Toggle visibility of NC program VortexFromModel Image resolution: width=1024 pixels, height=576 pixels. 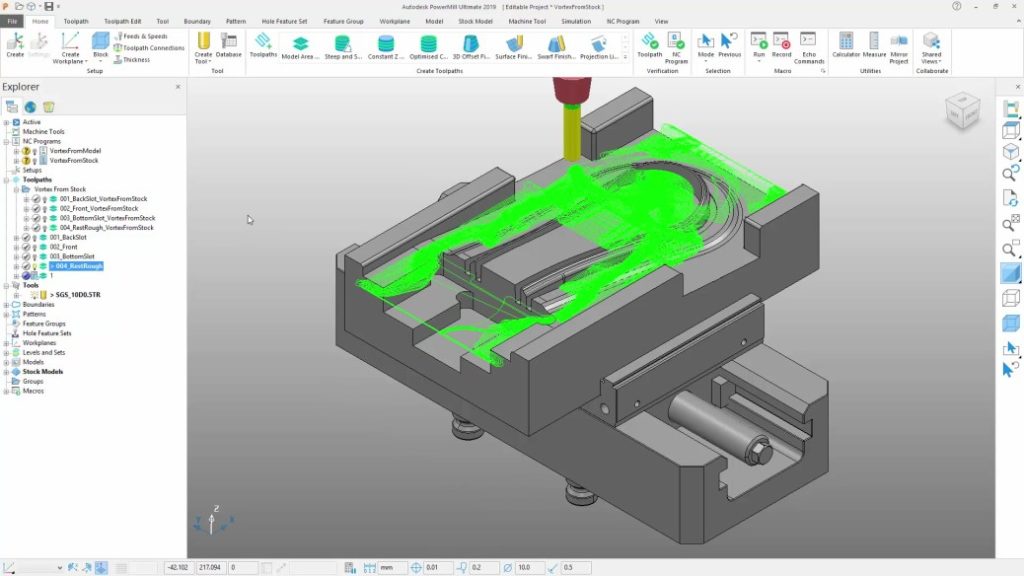[x=34, y=151]
